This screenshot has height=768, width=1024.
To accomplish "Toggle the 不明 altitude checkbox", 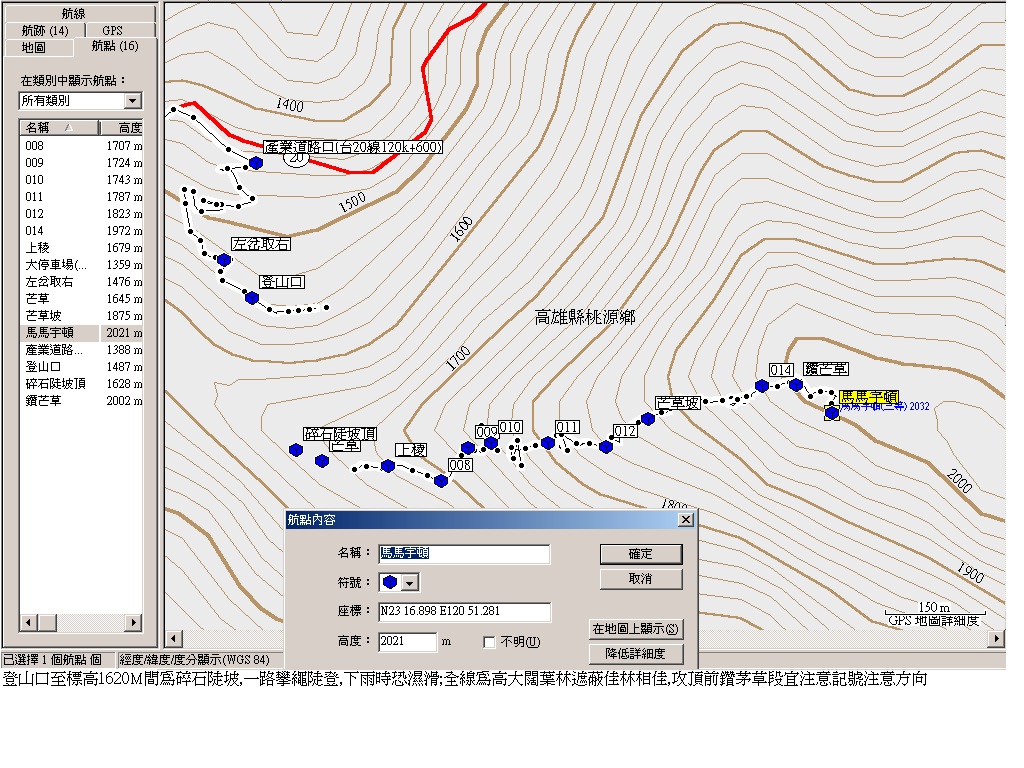I will [x=488, y=642].
